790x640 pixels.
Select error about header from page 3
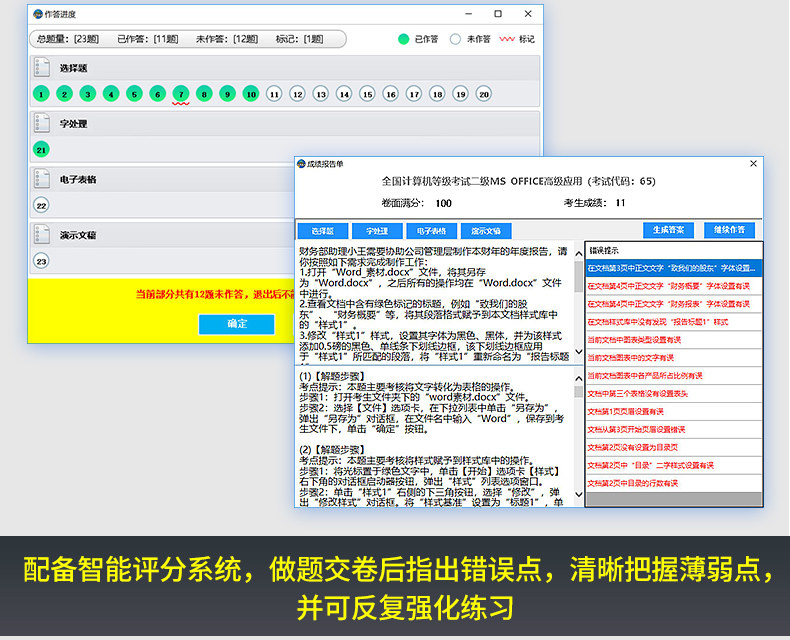coord(674,429)
